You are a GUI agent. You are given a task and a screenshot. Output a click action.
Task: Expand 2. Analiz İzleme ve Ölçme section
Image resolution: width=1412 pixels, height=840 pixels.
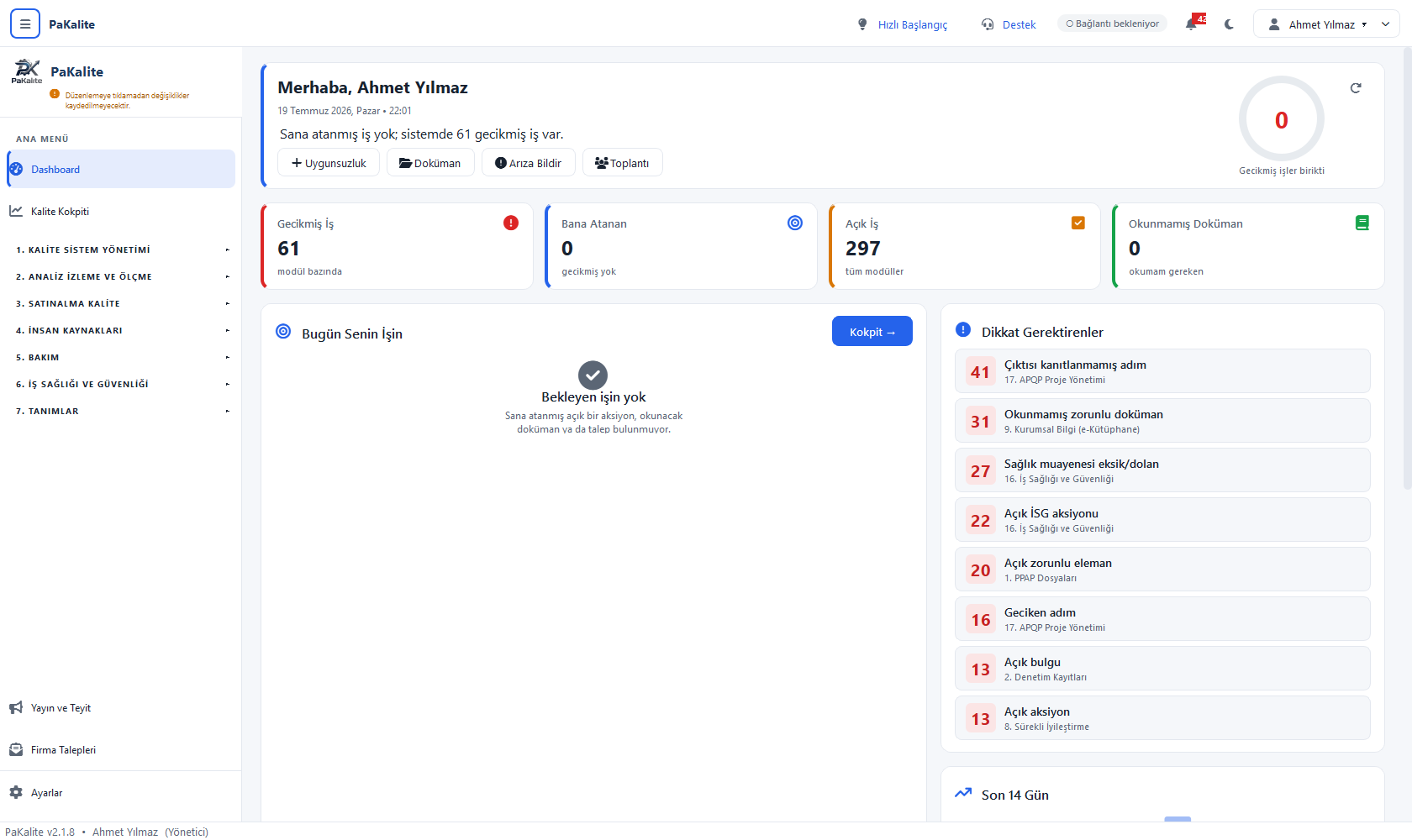pos(121,276)
